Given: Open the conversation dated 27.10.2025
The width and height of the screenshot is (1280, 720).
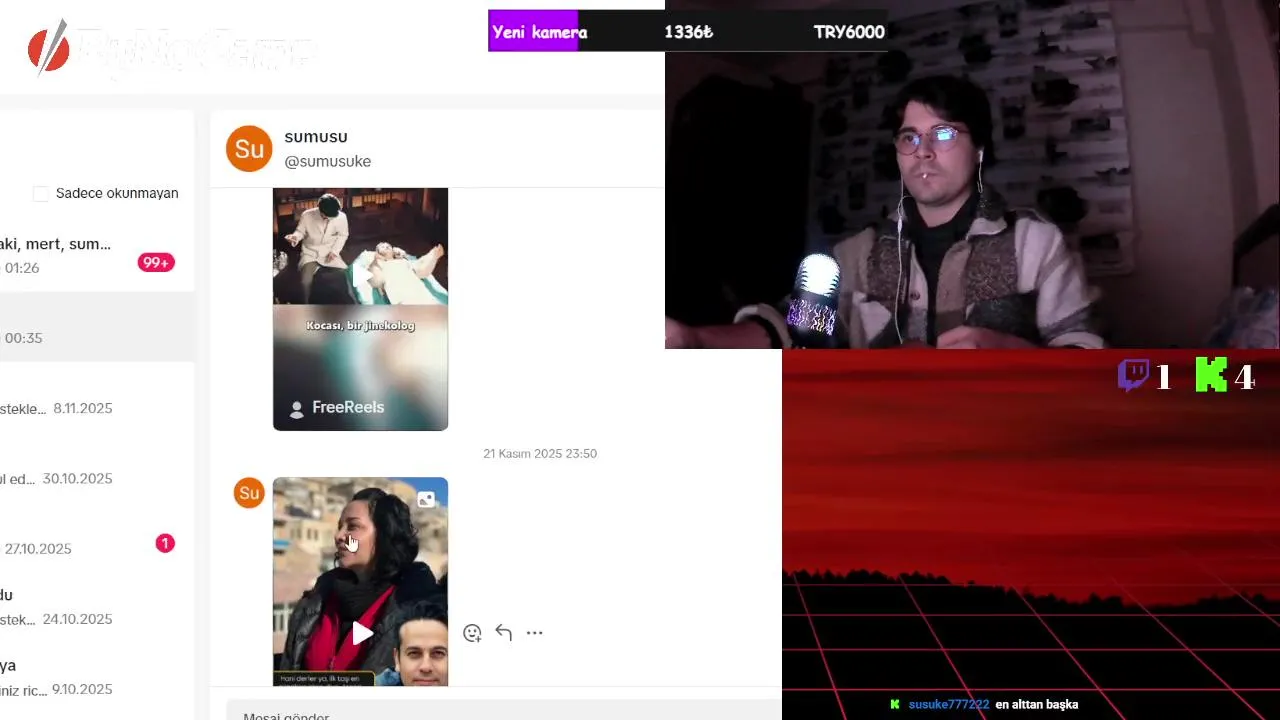Looking at the screenshot, I should coord(97,538).
